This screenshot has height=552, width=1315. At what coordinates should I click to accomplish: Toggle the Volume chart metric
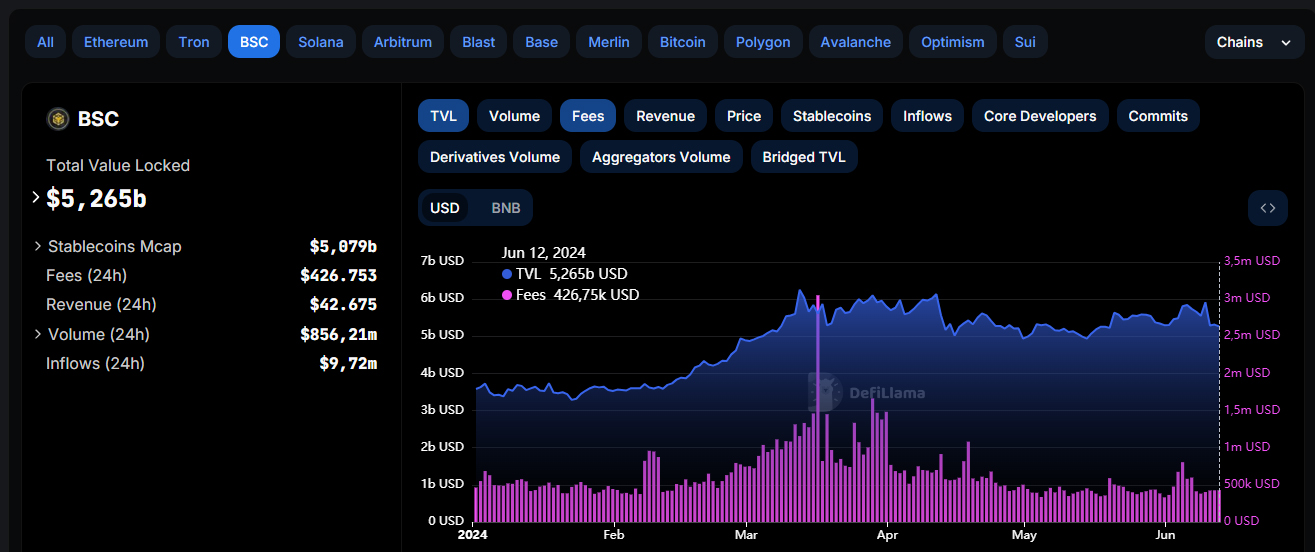pos(515,116)
